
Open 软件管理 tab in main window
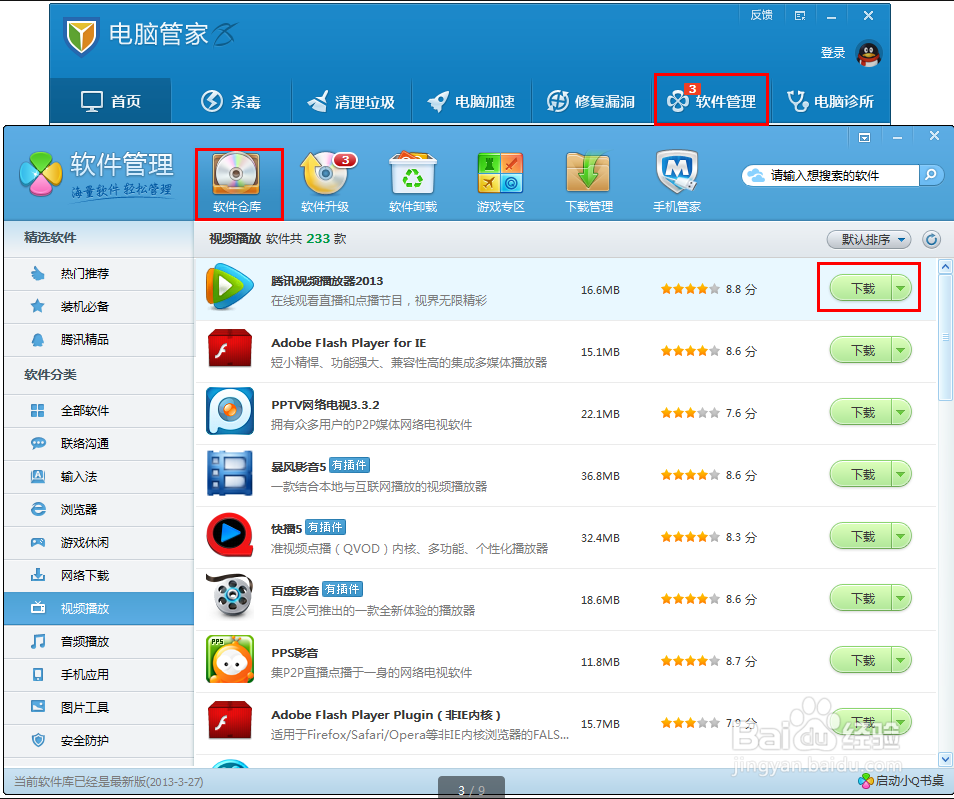point(711,101)
